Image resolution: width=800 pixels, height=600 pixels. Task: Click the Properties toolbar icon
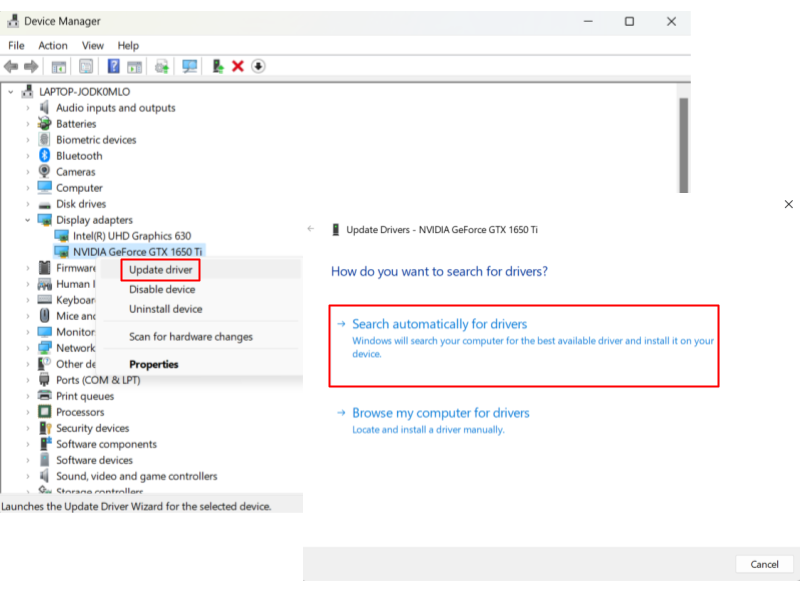(86, 66)
